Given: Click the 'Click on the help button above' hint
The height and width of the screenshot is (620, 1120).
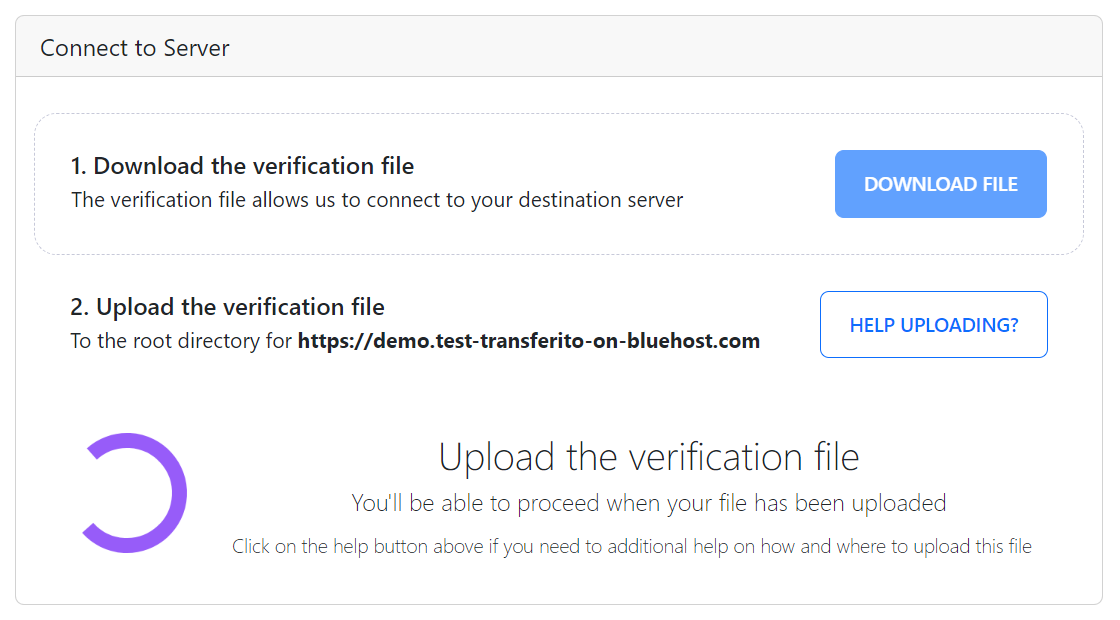Looking at the screenshot, I should point(359,546).
